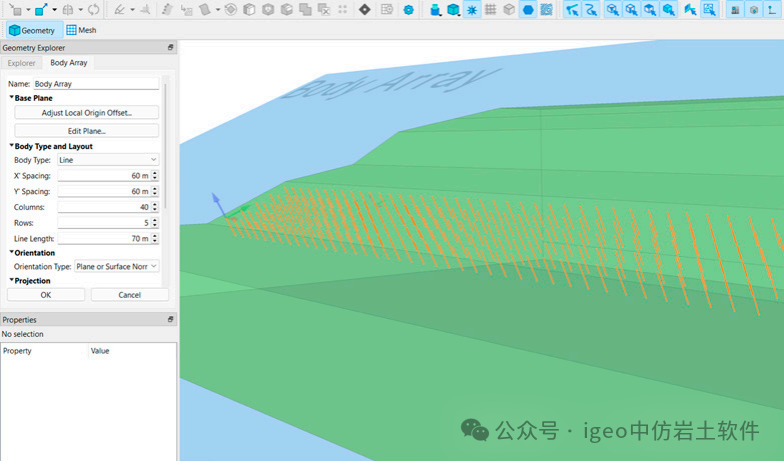The image size is (784, 461).
Task: Select the blue square extrude arrow tool
Action: (41, 10)
